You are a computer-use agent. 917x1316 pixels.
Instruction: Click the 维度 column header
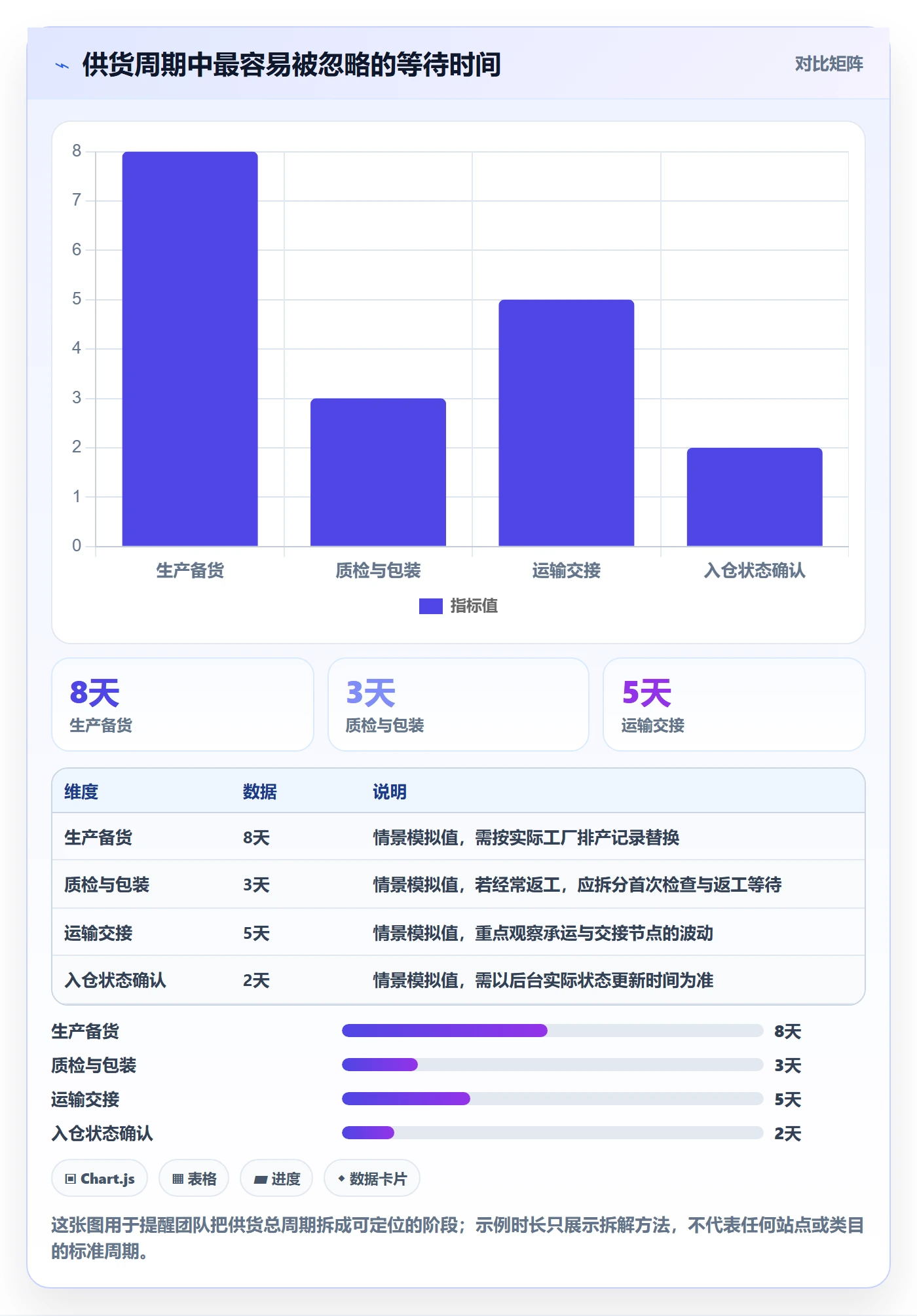point(81,792)
